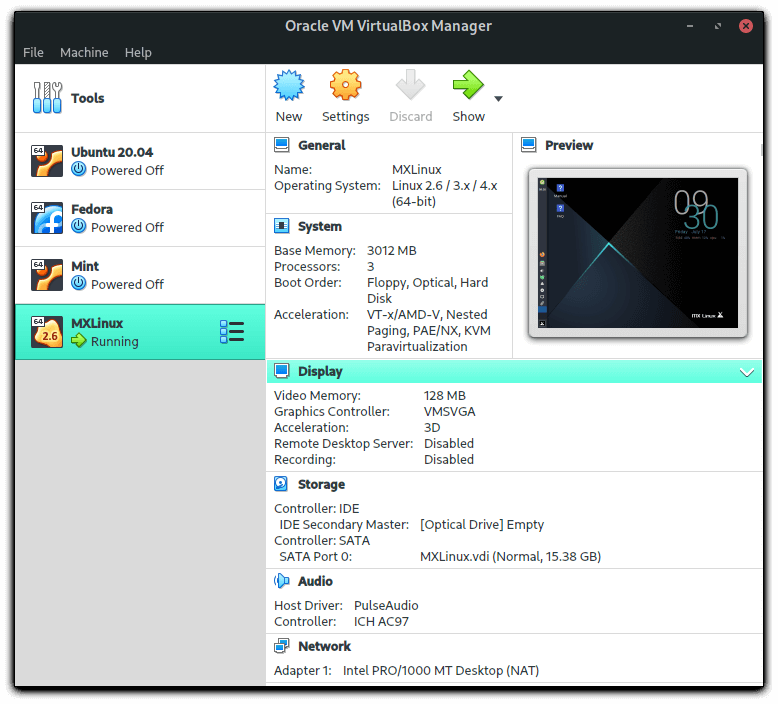Click the MXLinux running green arrow icon
This screenshot has width=778, height=704.
(78, 341)
